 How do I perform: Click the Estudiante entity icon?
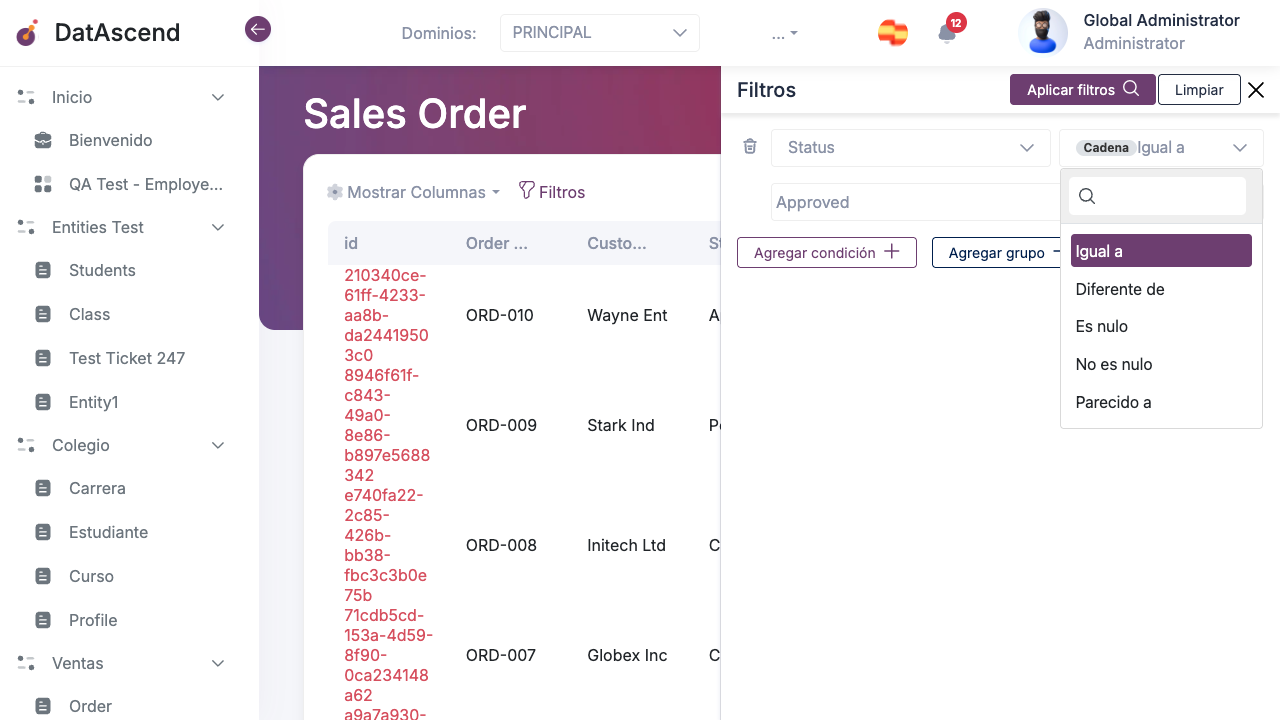tap(43, 532)
